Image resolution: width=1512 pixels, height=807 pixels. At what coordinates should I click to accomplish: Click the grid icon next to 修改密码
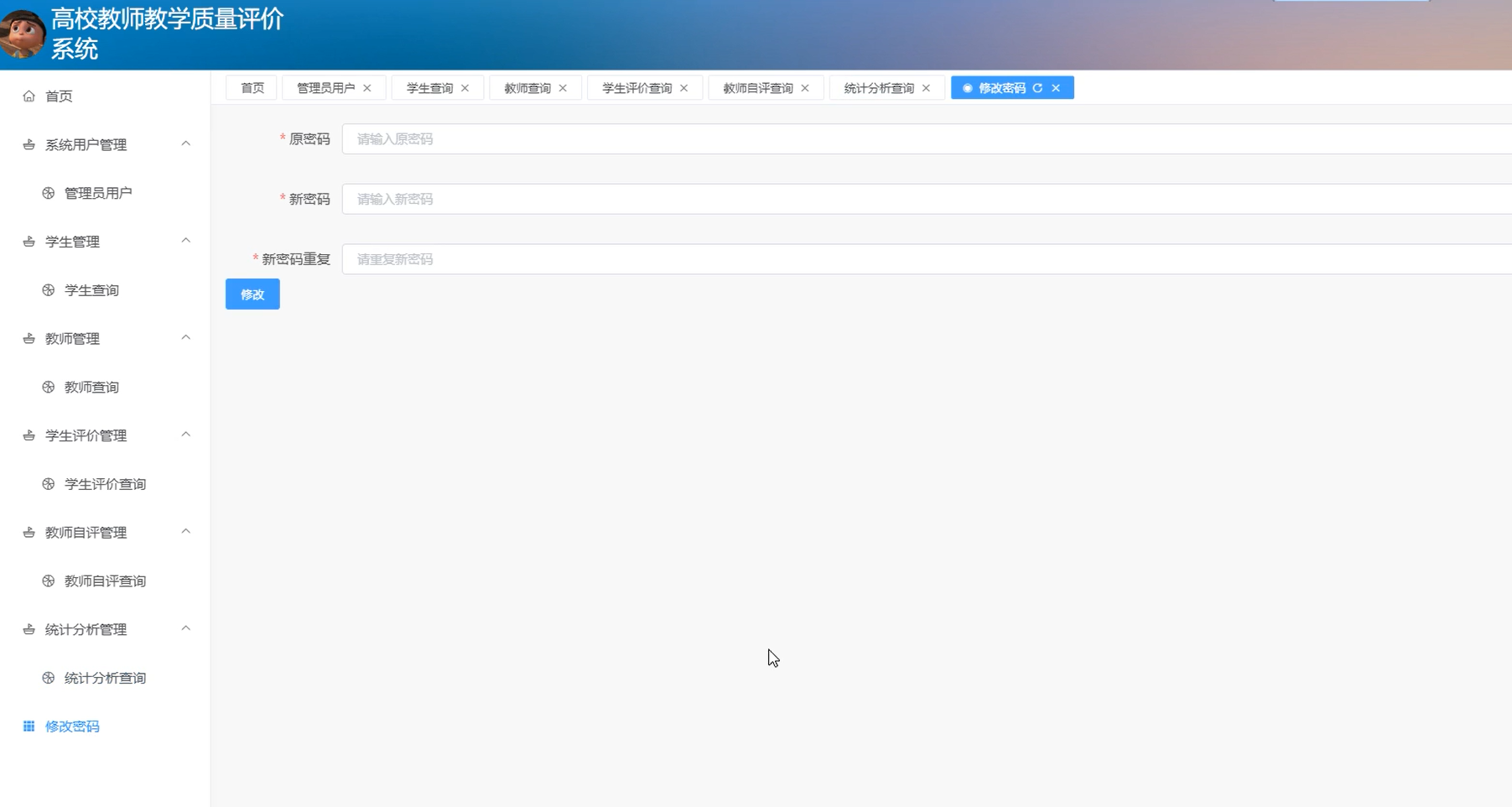coord(28,726)
